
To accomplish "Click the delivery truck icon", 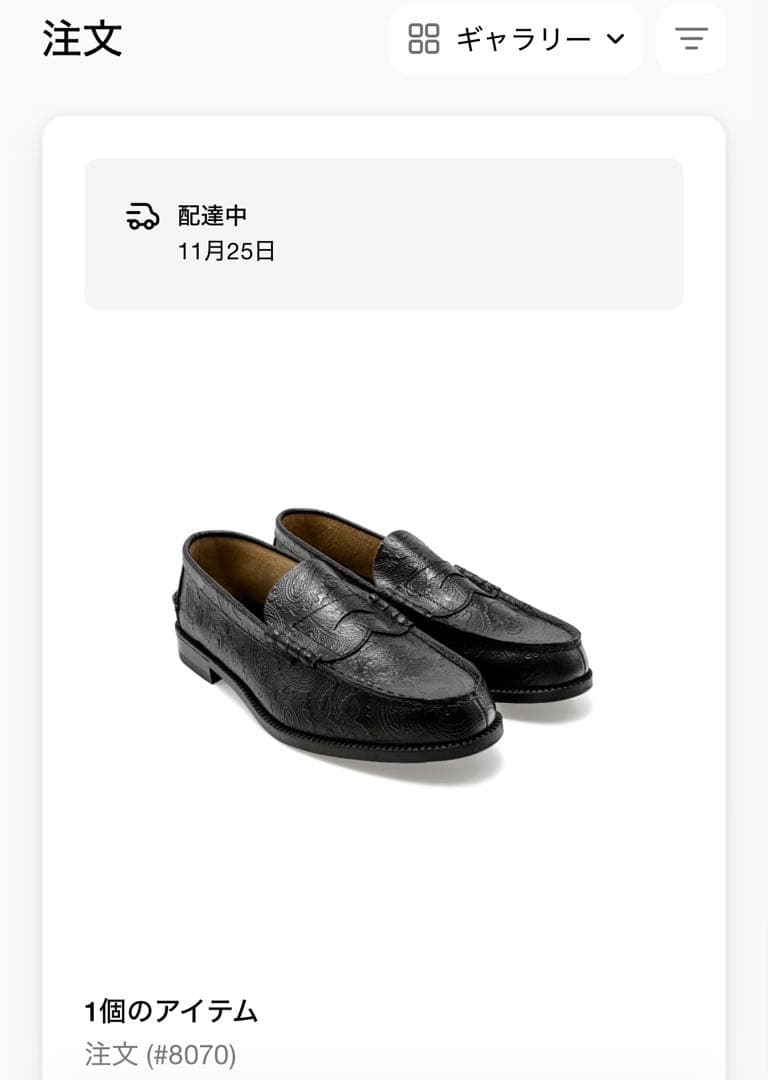I will (143, 216).
